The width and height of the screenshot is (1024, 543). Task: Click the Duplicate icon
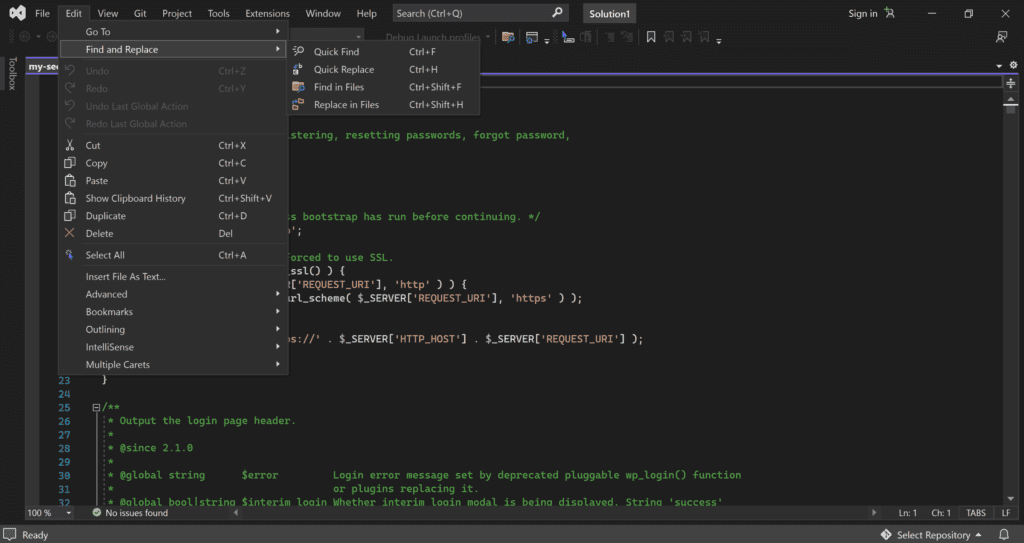pos(70,216)
